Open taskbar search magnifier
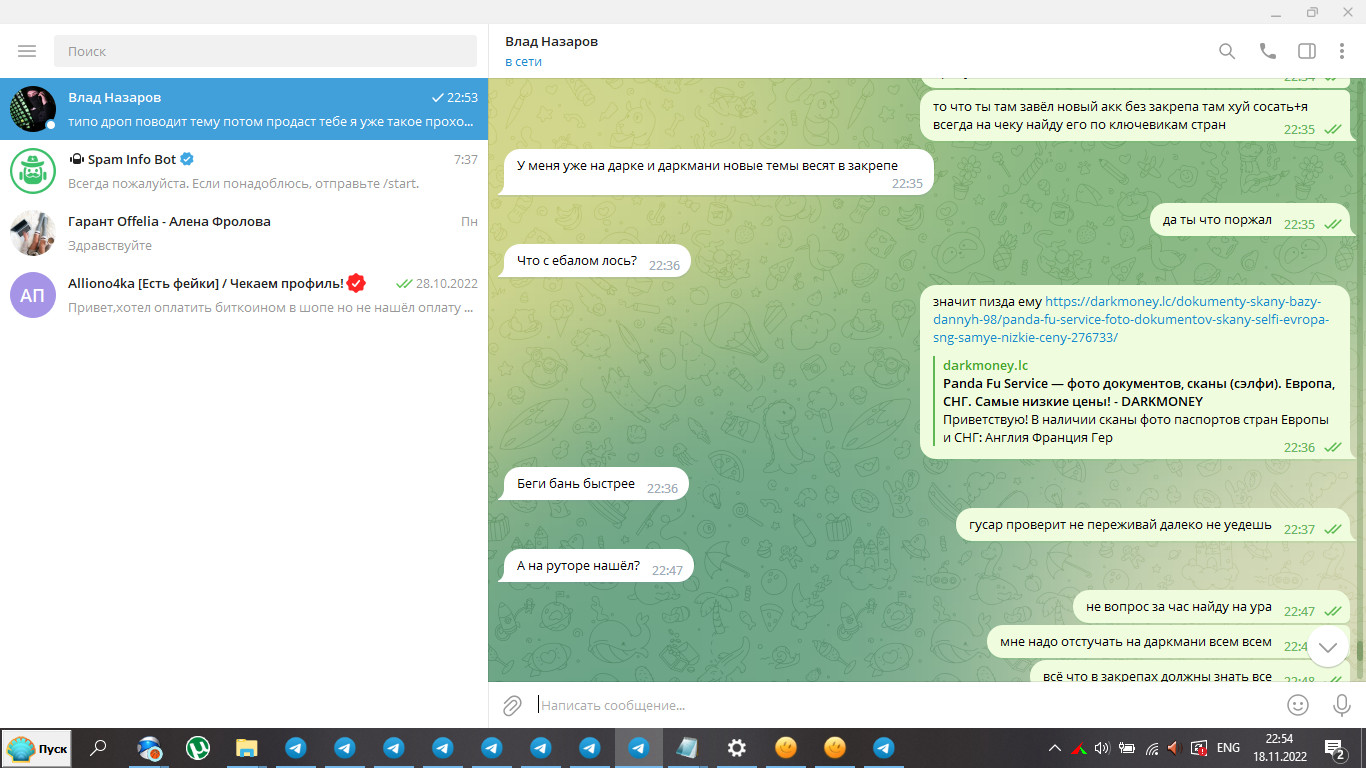 (99, 748)
